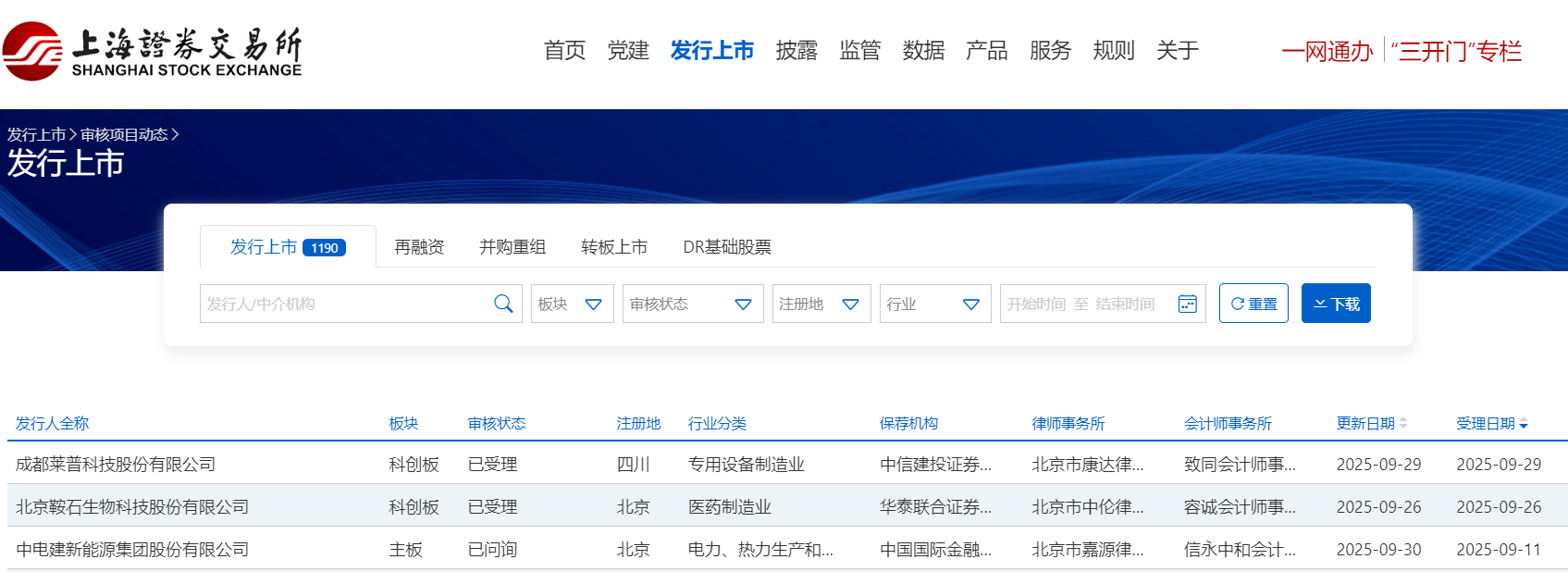Click 审核项目动态 in the breadcrumb
This screenshot has height=572, width=1568.
click(x=124, y=134)
